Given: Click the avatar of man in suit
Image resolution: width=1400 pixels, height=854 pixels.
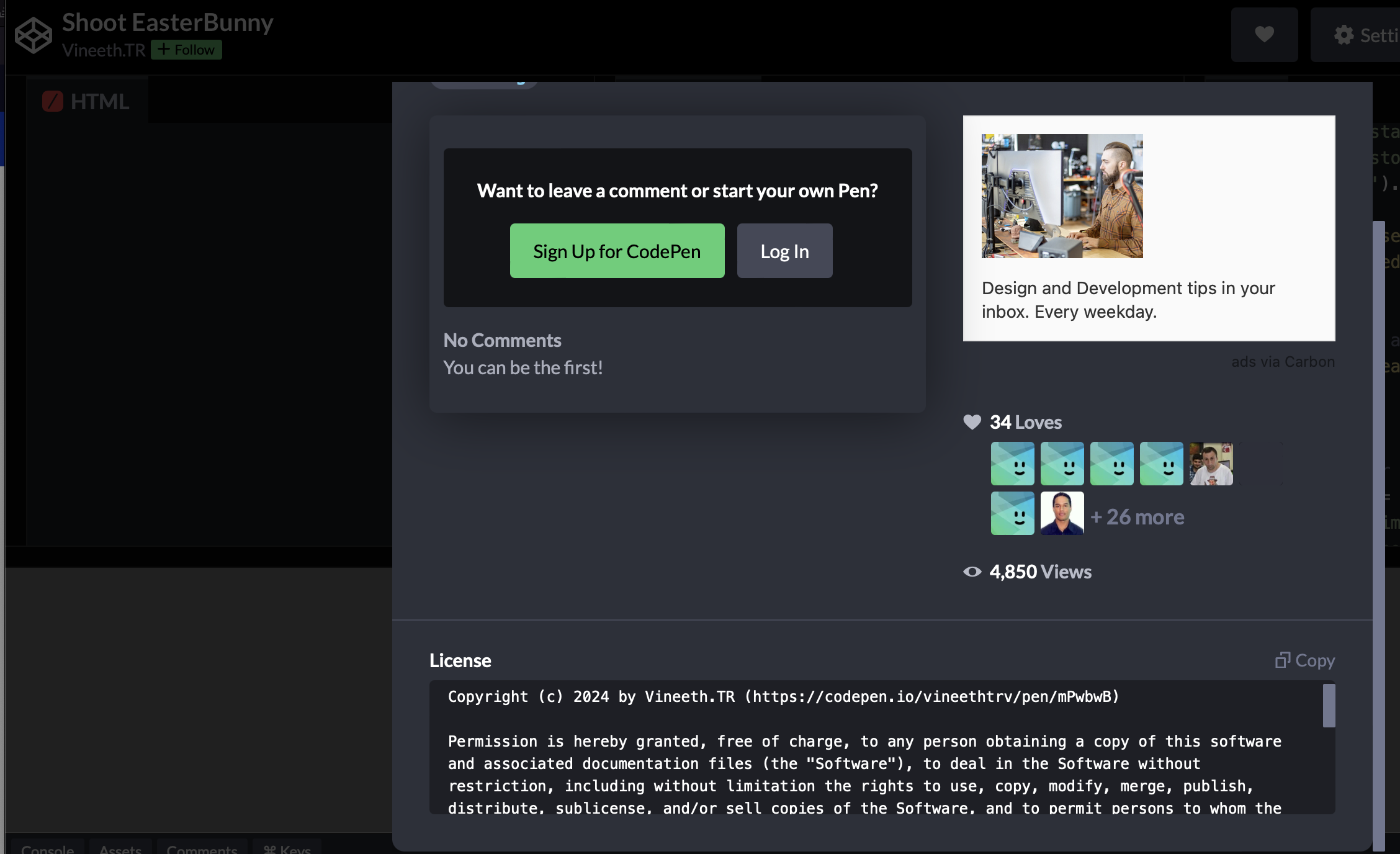Looking at the screenshot, I should tap(1062, 513).
